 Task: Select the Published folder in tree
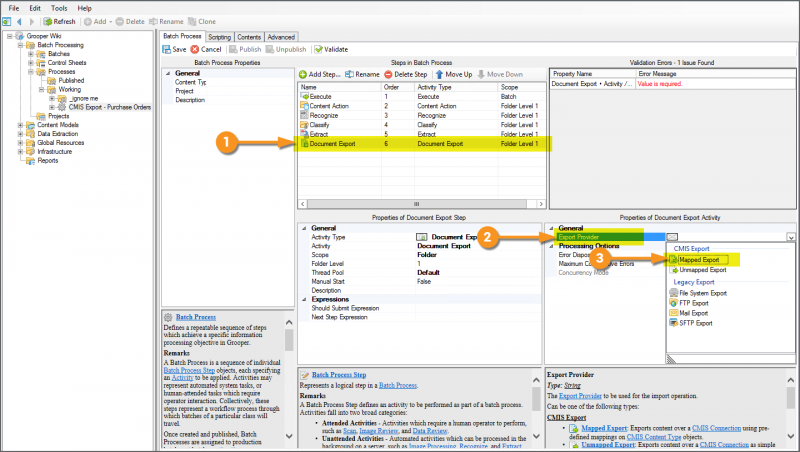(71, 81)
